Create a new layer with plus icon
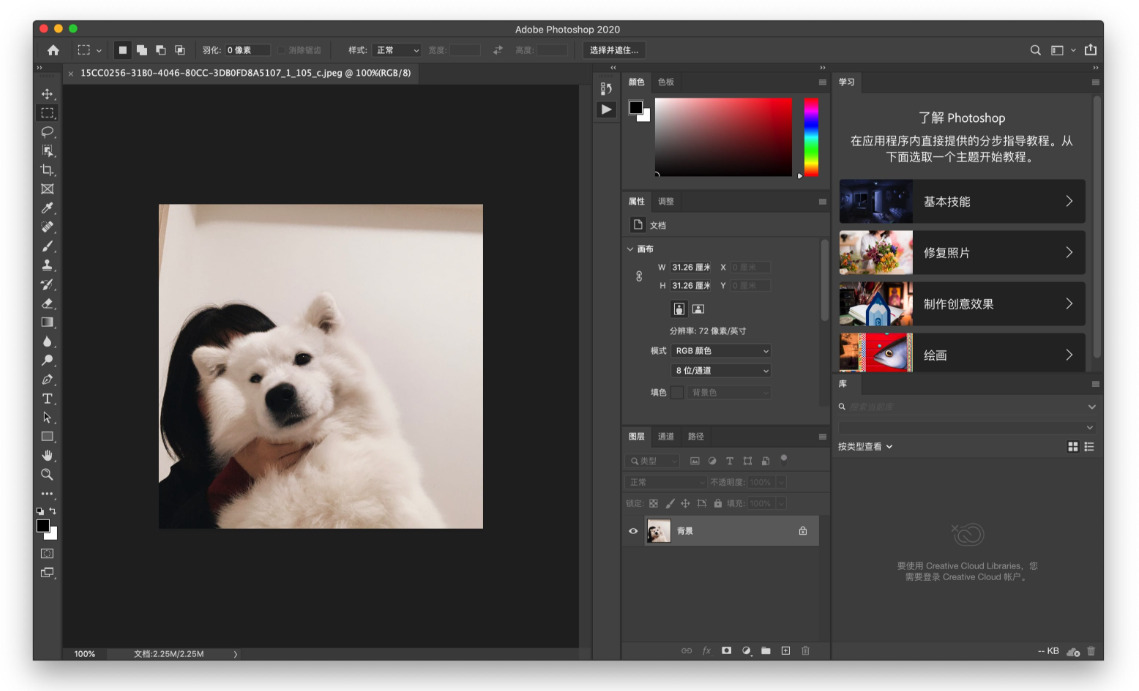 click(x=785, y=651)
